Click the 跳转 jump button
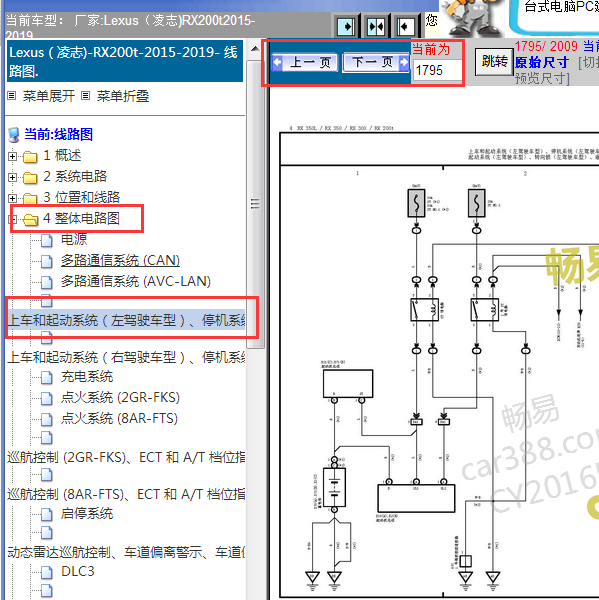 coord(495,61)
